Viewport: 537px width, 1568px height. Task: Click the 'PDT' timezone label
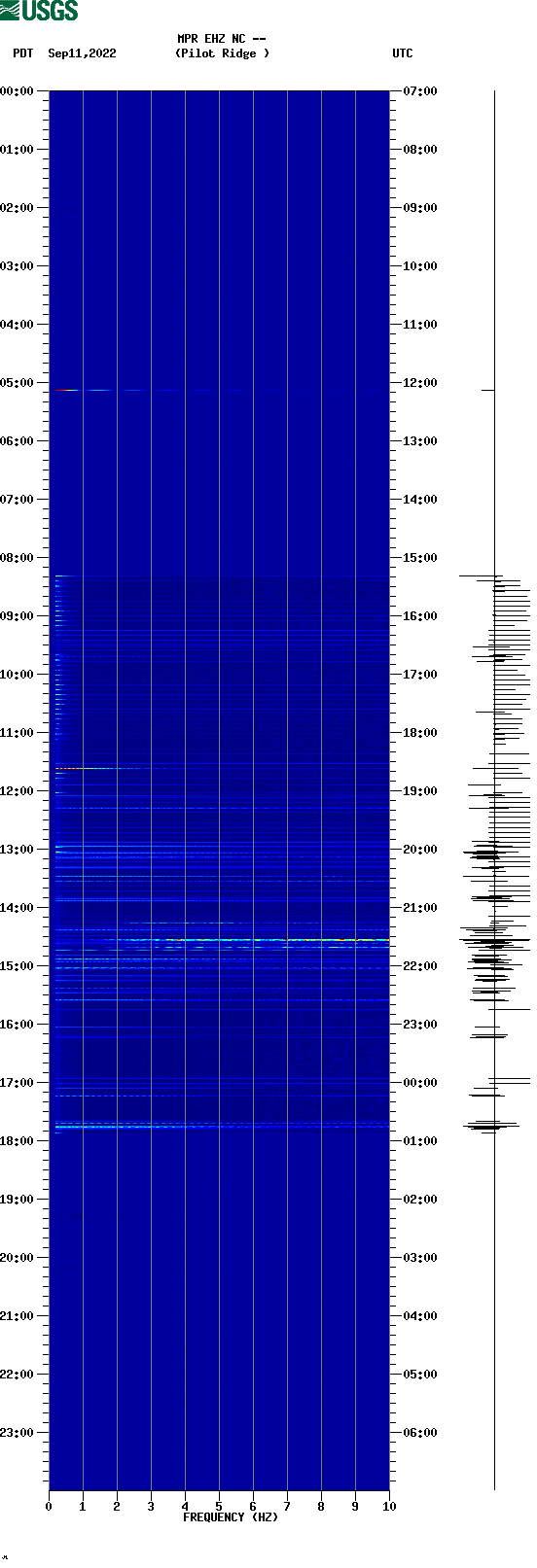[x=23, y=53]
